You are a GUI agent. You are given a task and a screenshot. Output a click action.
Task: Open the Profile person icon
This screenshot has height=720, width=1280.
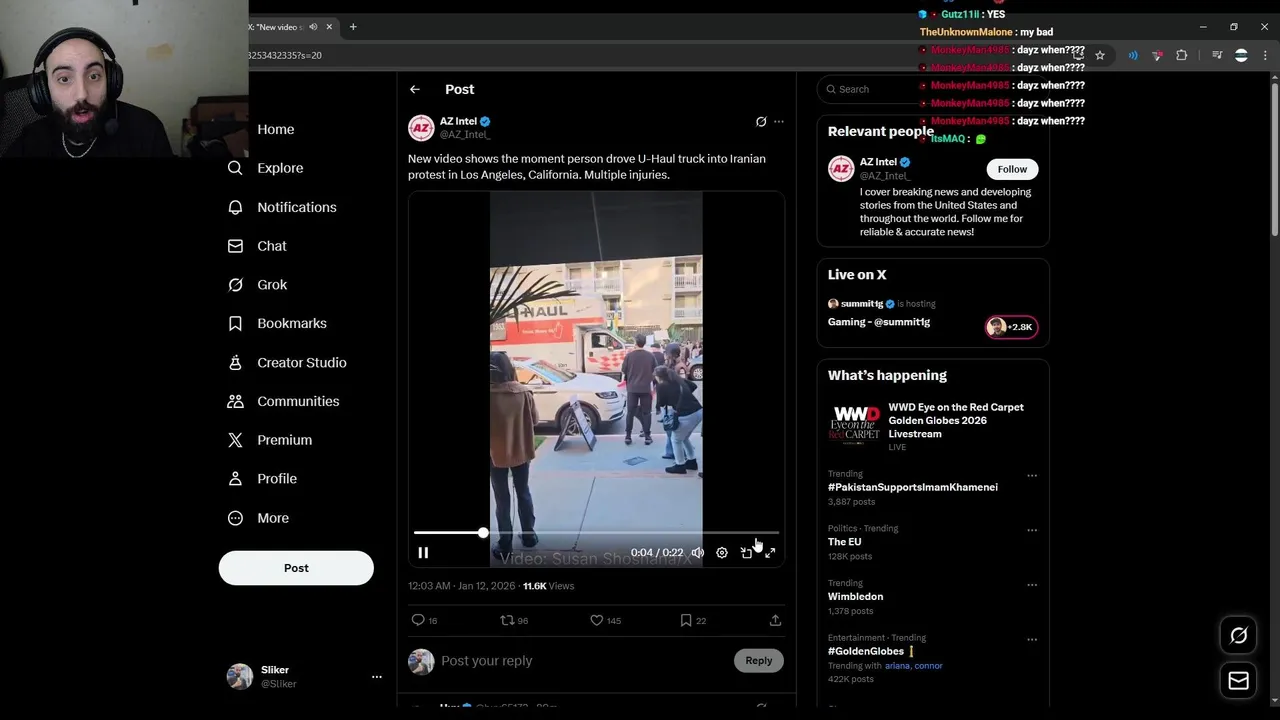coord(235,479)
